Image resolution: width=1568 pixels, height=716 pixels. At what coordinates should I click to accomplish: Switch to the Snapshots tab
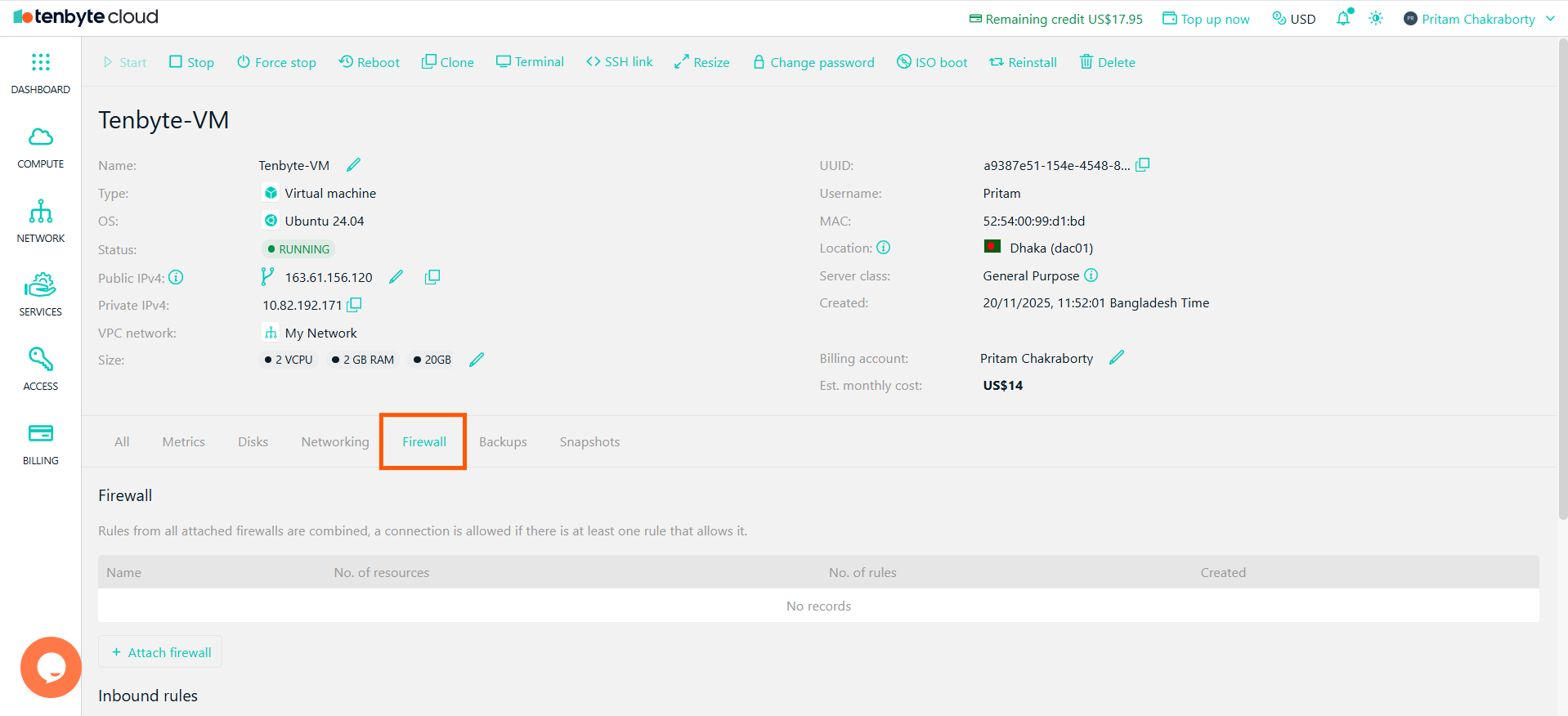tap(589, 441)
